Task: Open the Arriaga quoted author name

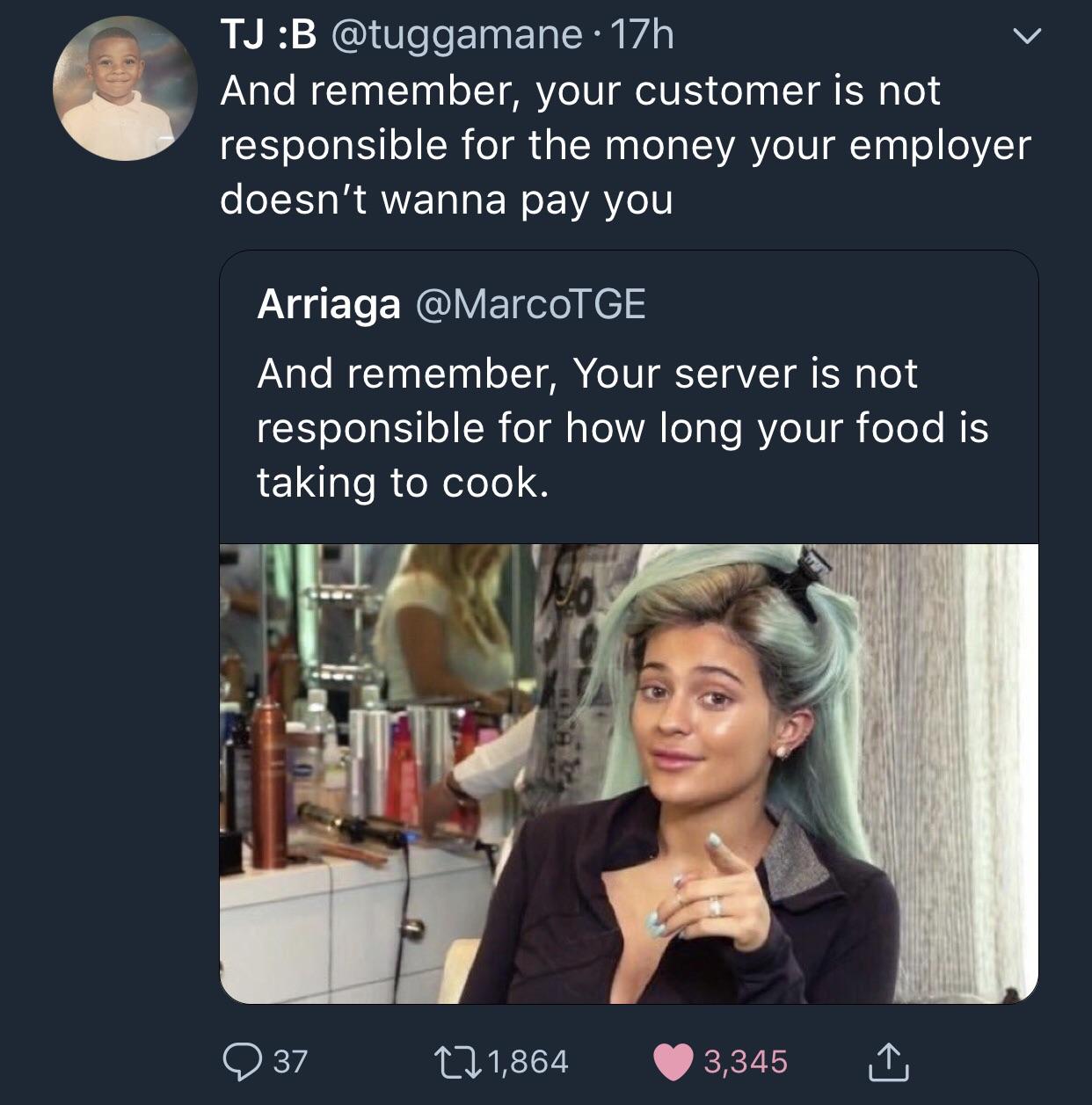Action: click(329, 304)
